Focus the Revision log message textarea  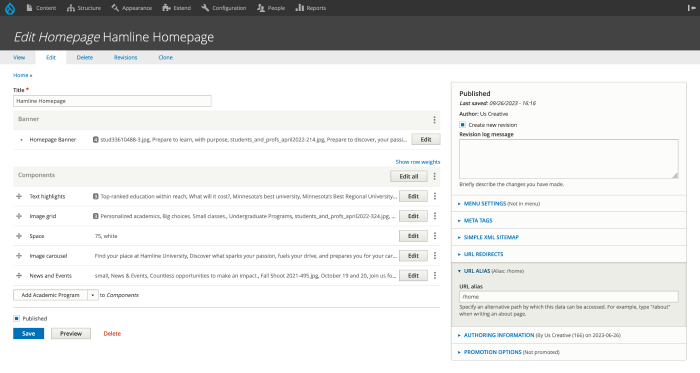(x=569, y=159)
